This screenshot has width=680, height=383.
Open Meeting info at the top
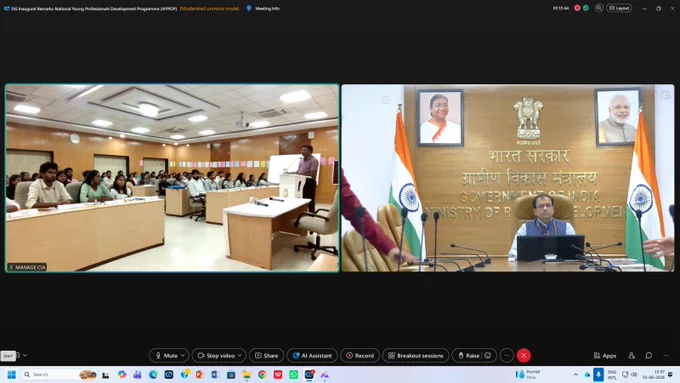point(263,8)
